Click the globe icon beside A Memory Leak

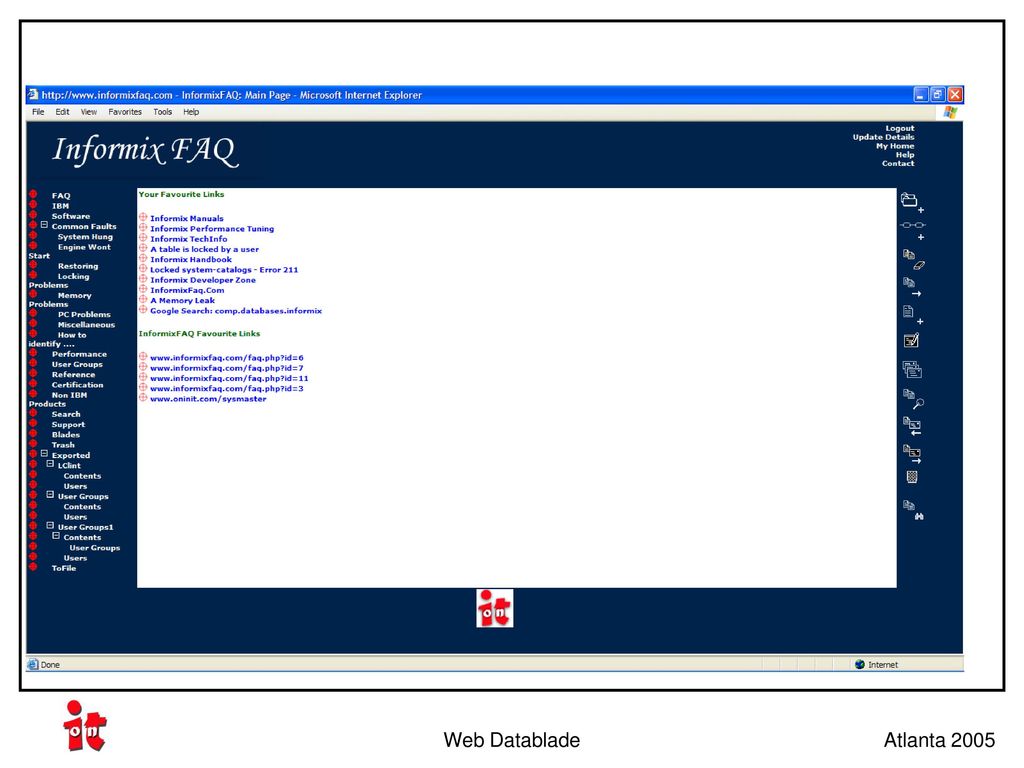click(x=143, y=300)
